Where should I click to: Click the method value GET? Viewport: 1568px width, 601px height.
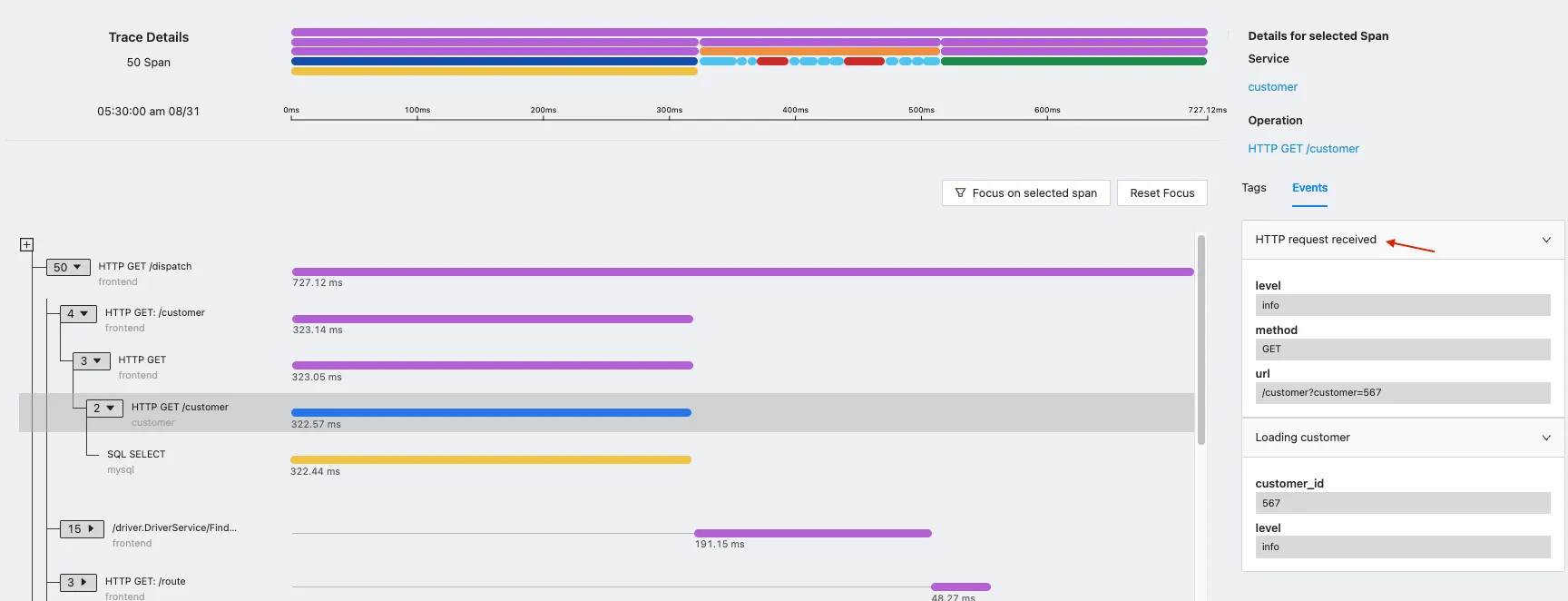(x=1403, y=350)
